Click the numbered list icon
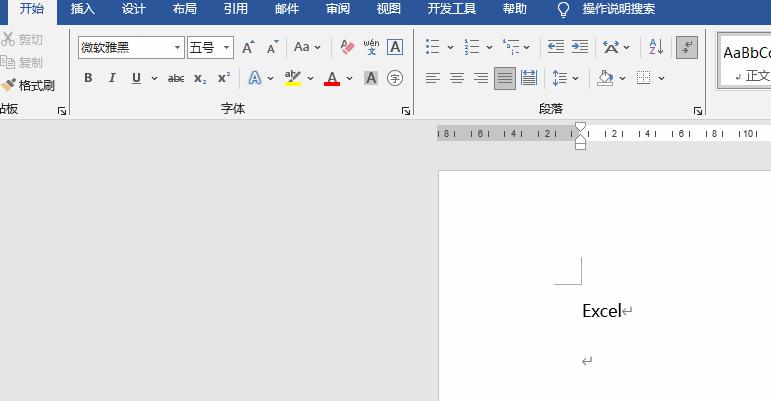The height and width of the screenshot is (401, 771). [x=472, y=47]
